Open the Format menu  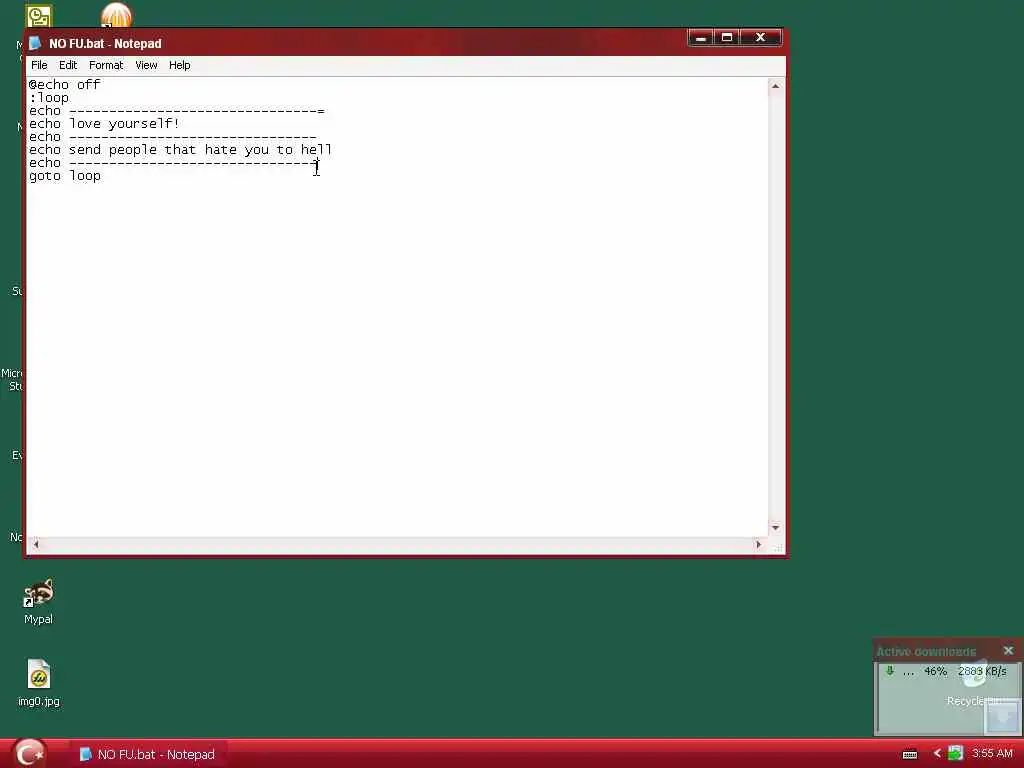click(x=106, y=65)
